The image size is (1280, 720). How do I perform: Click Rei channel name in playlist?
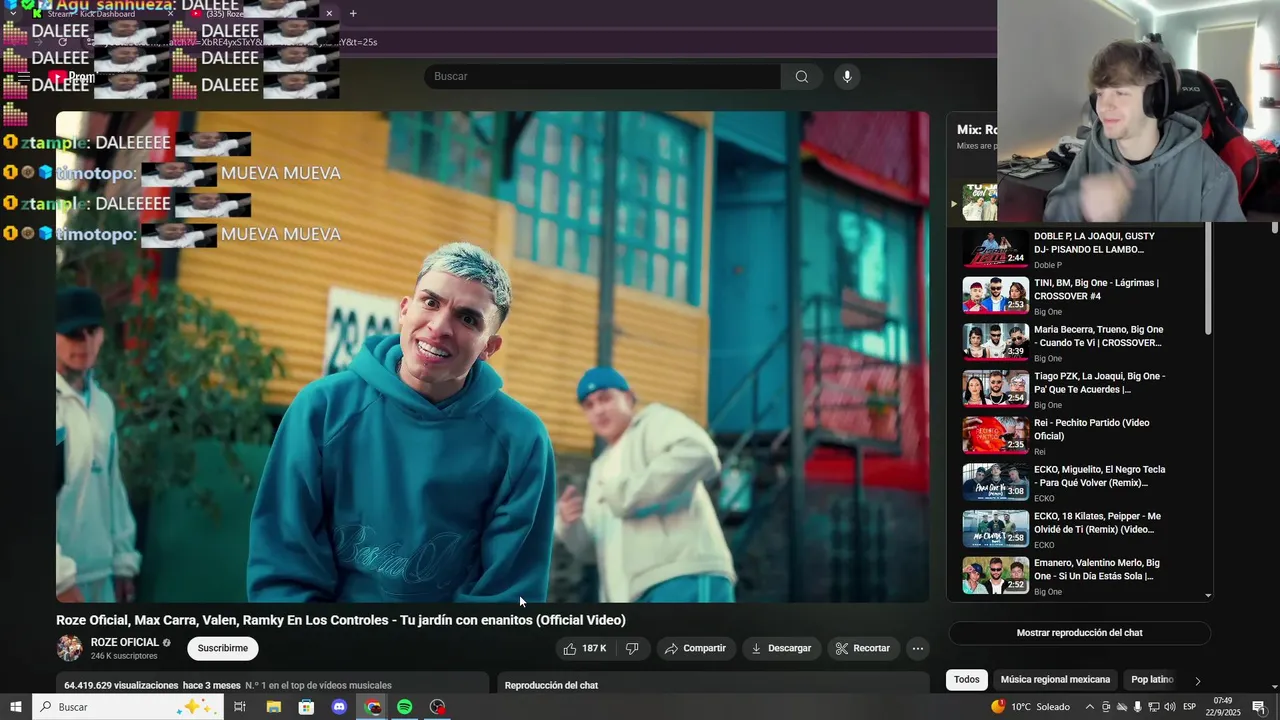click(1039, 452)
